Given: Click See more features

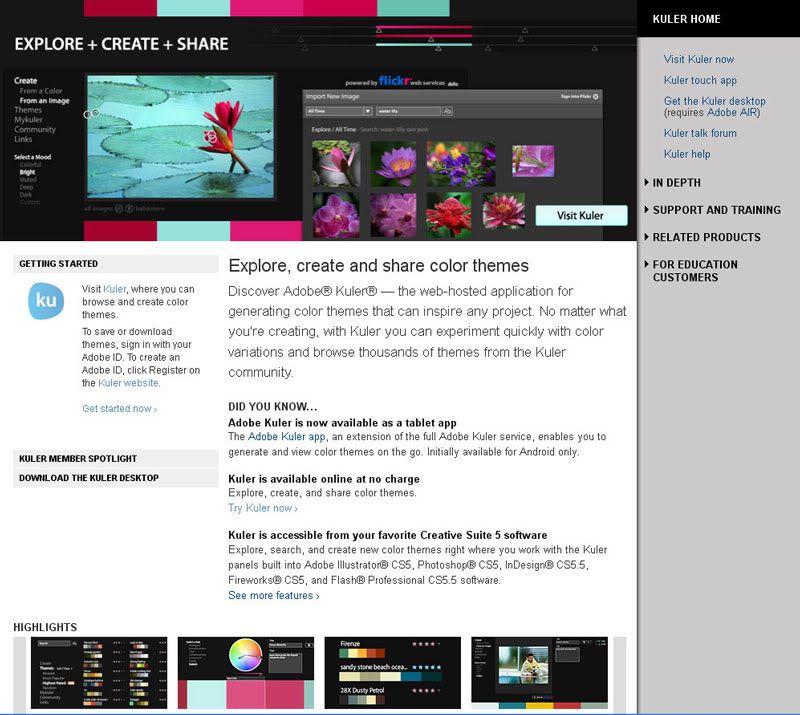Looking at the screenshot, I should coord(273,596).
